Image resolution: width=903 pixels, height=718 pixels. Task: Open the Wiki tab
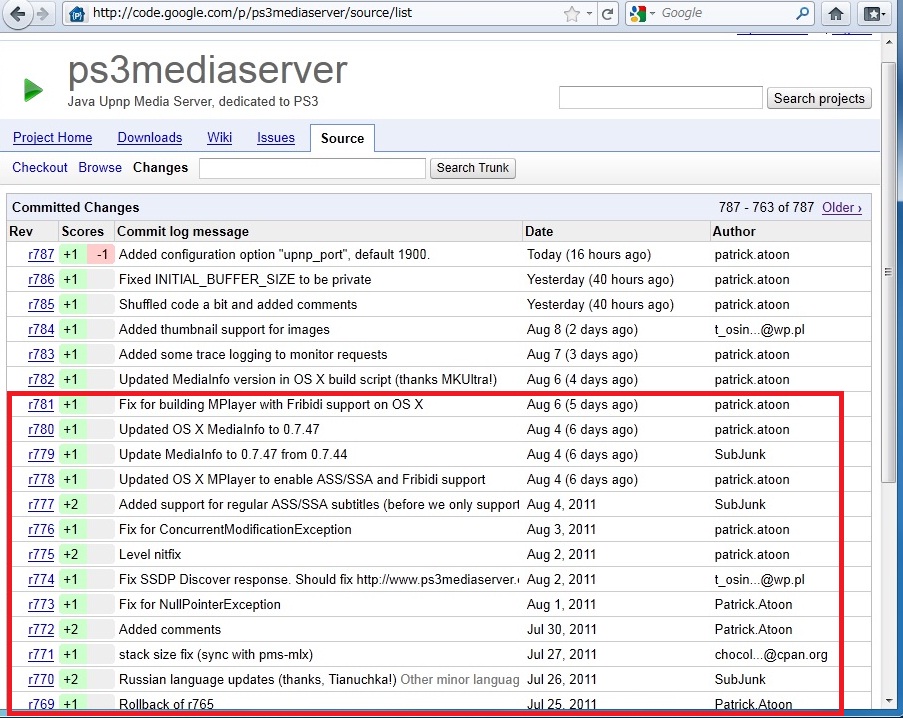point(219,138)
